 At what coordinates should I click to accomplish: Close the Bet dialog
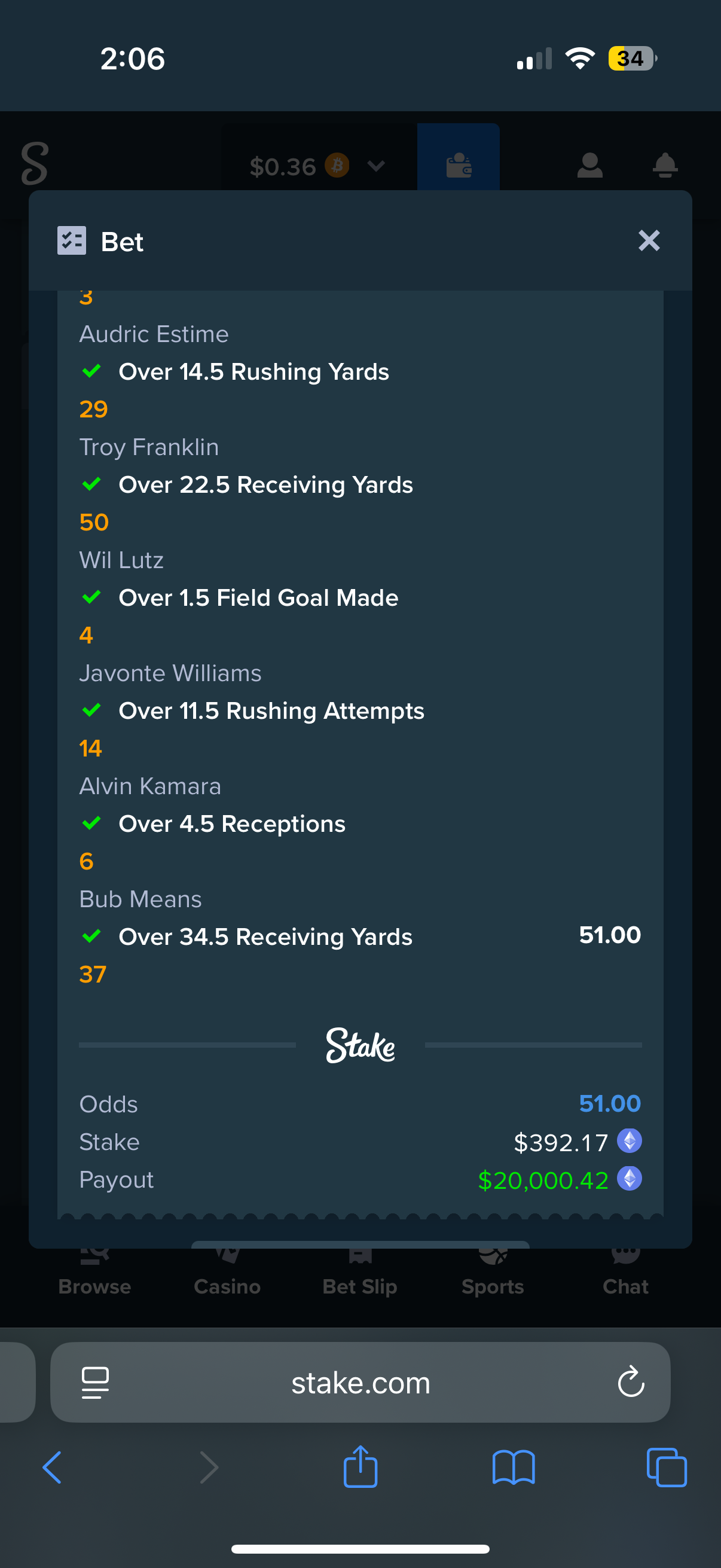[x=649, y=241]
